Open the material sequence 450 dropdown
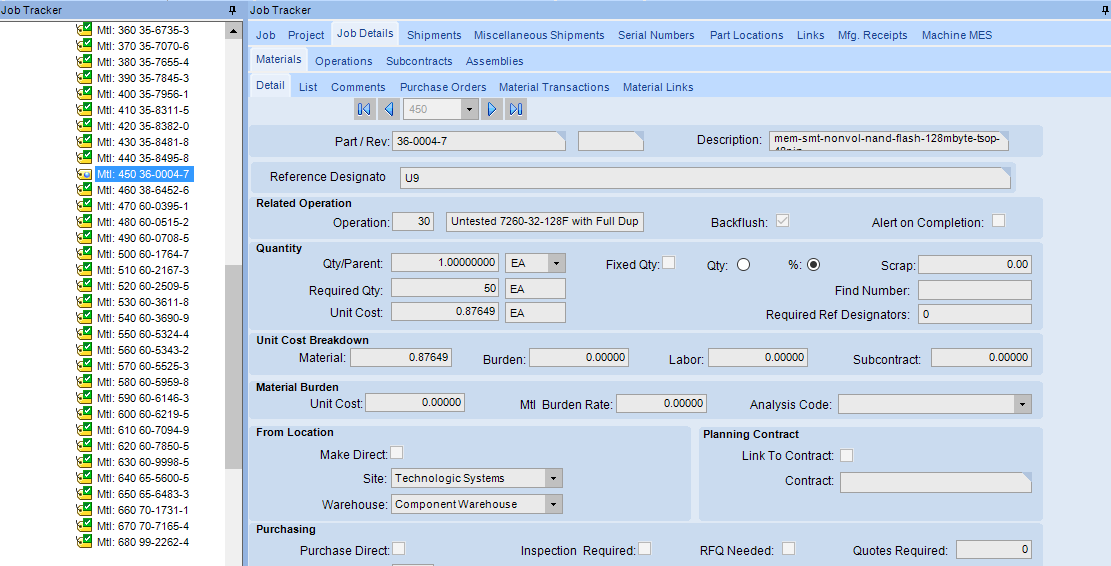 pyautogui.click(x=468, y=109)
